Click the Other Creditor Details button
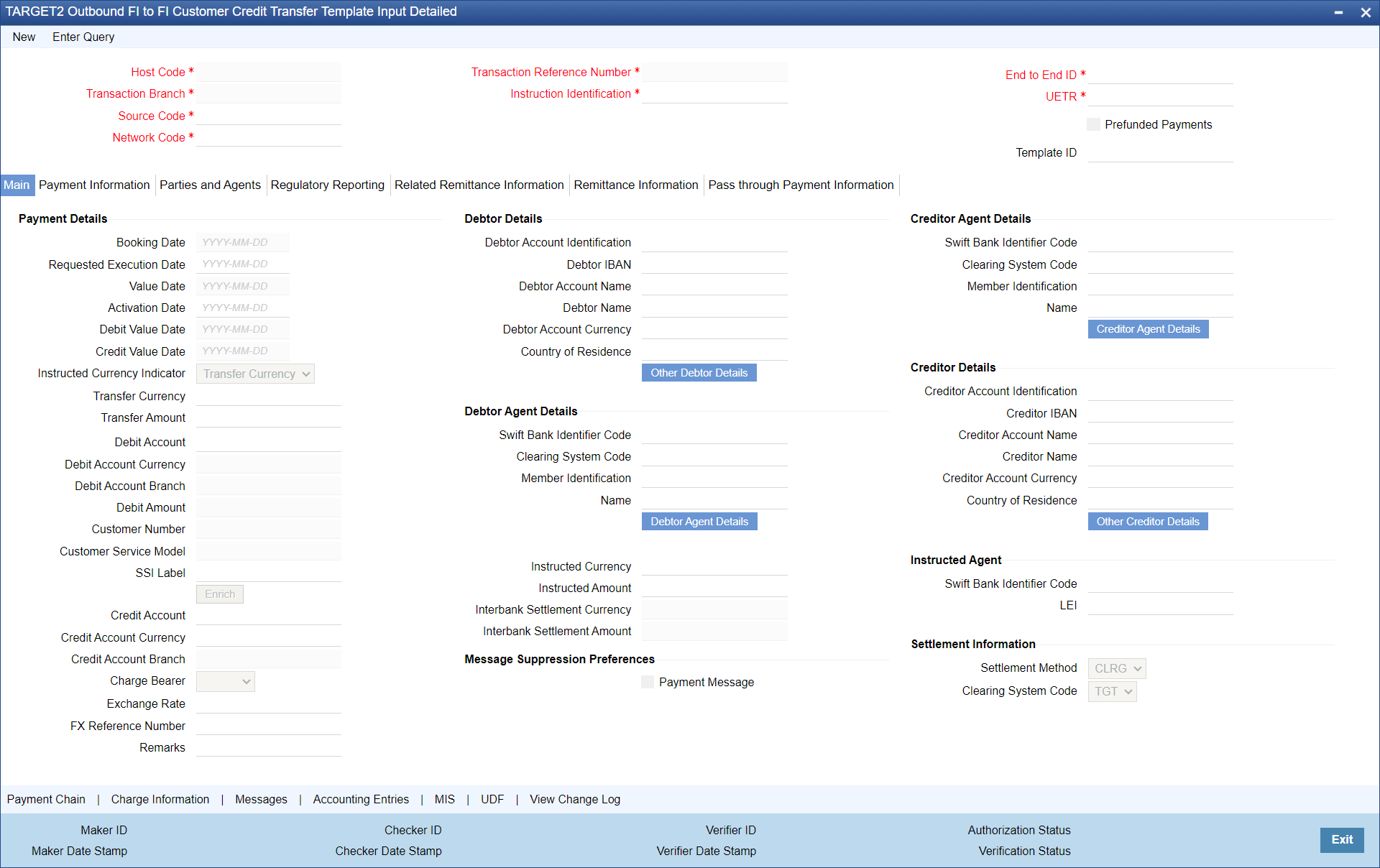Viewport: 1380px width, 868px height. [x=1148, y=522]
